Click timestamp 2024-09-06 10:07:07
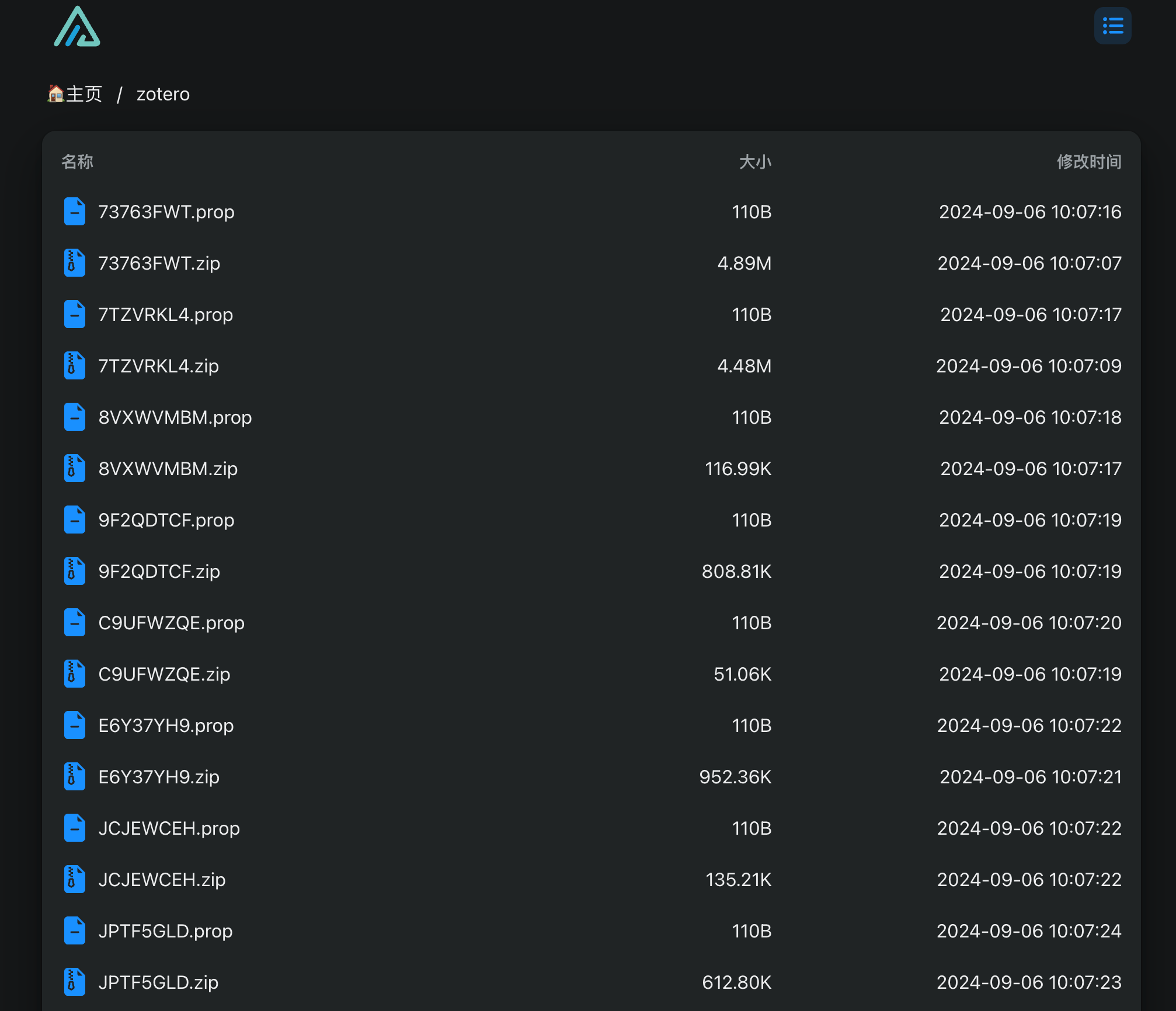The width and height of the screenshot is (1176, 1011). coord(1029,263)
